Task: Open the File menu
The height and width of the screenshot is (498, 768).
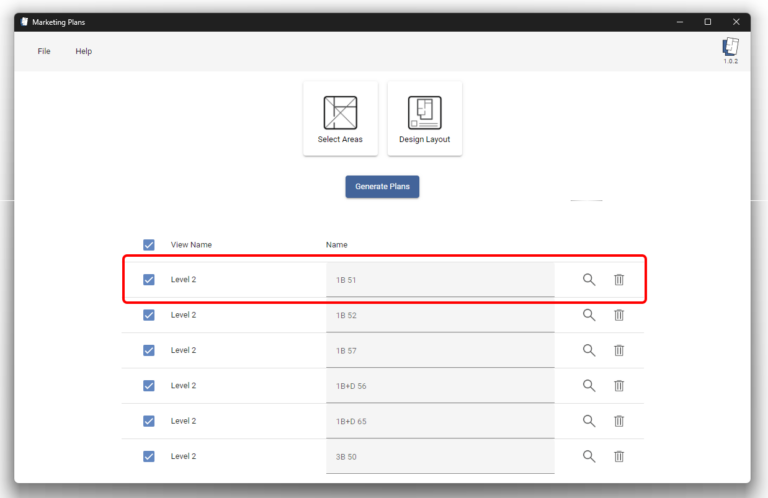Action: click(44, 51)
